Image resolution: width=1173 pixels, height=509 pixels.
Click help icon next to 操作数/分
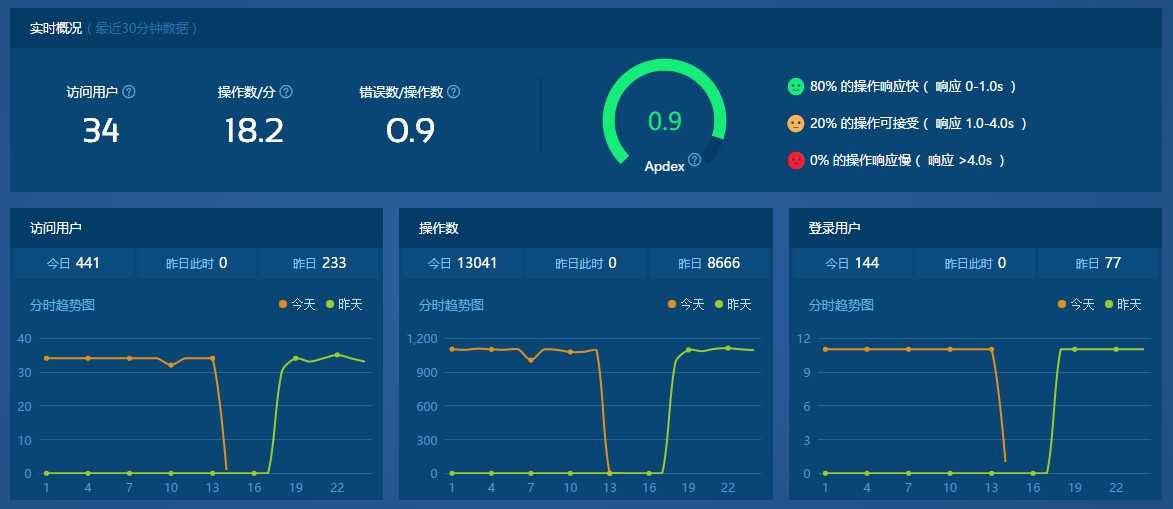coord(286,92)
